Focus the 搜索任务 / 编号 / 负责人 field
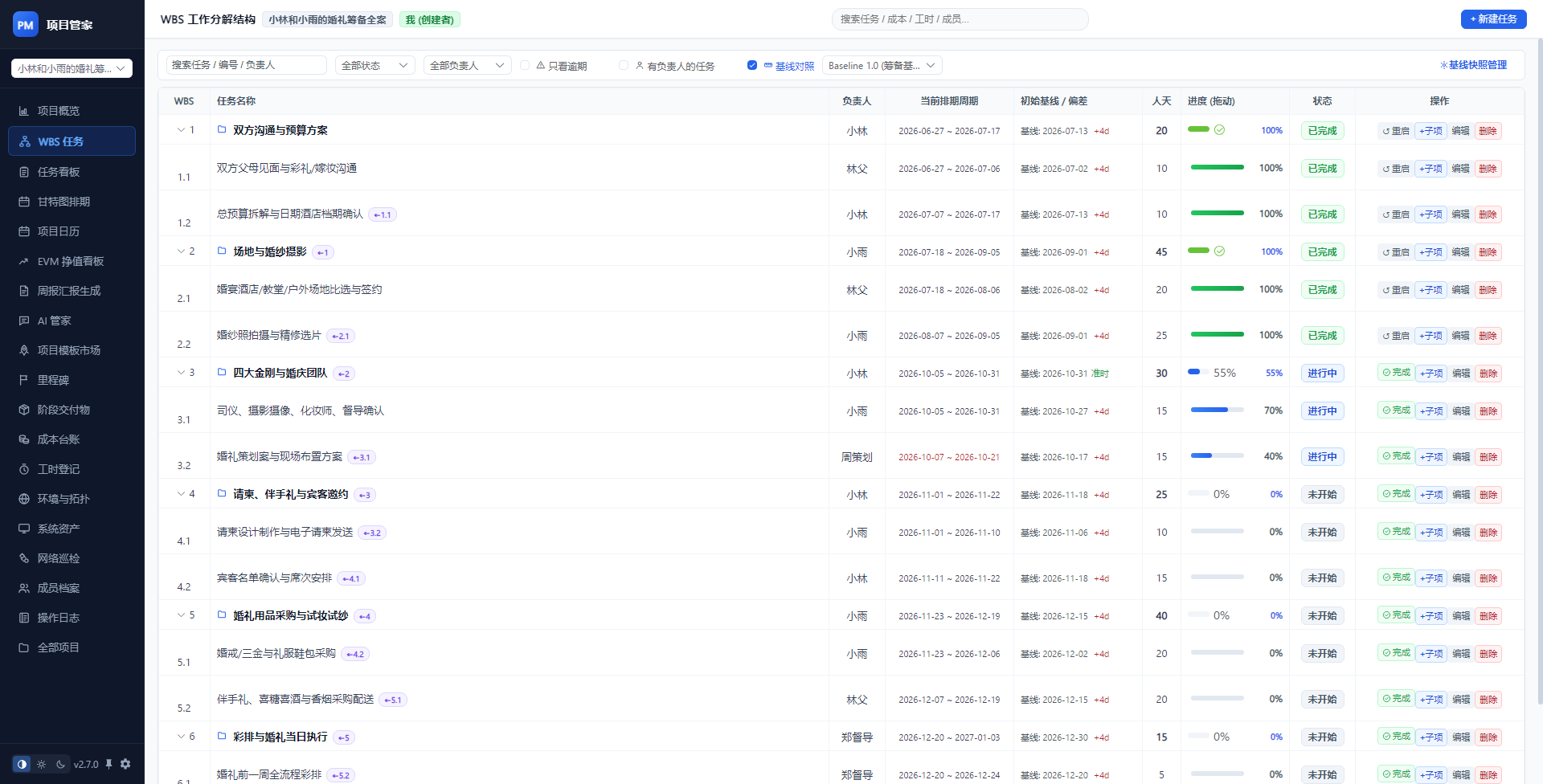1543x784 pixels. [247, 65]
